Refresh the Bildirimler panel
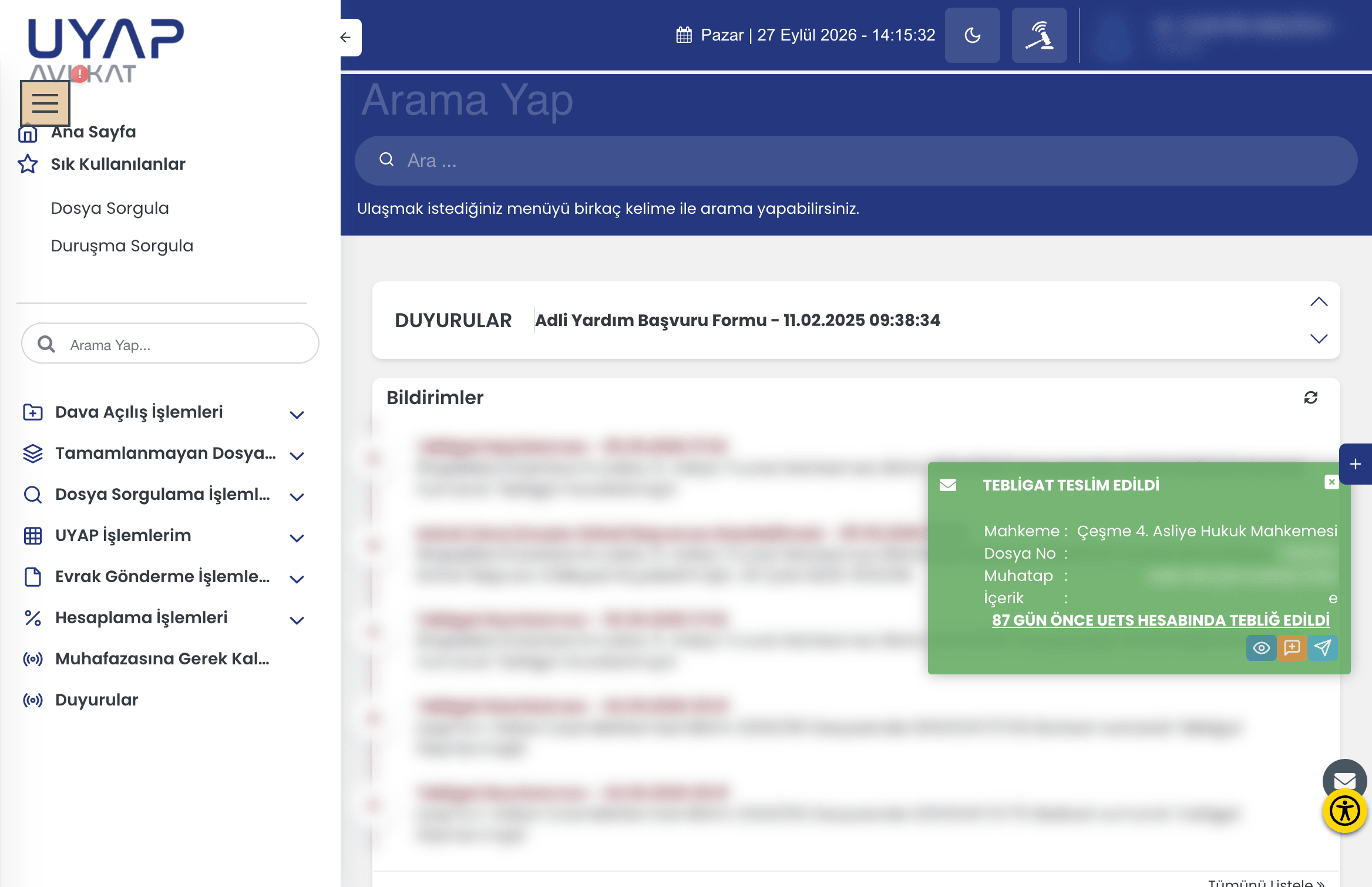 [x=1311, y=398]
